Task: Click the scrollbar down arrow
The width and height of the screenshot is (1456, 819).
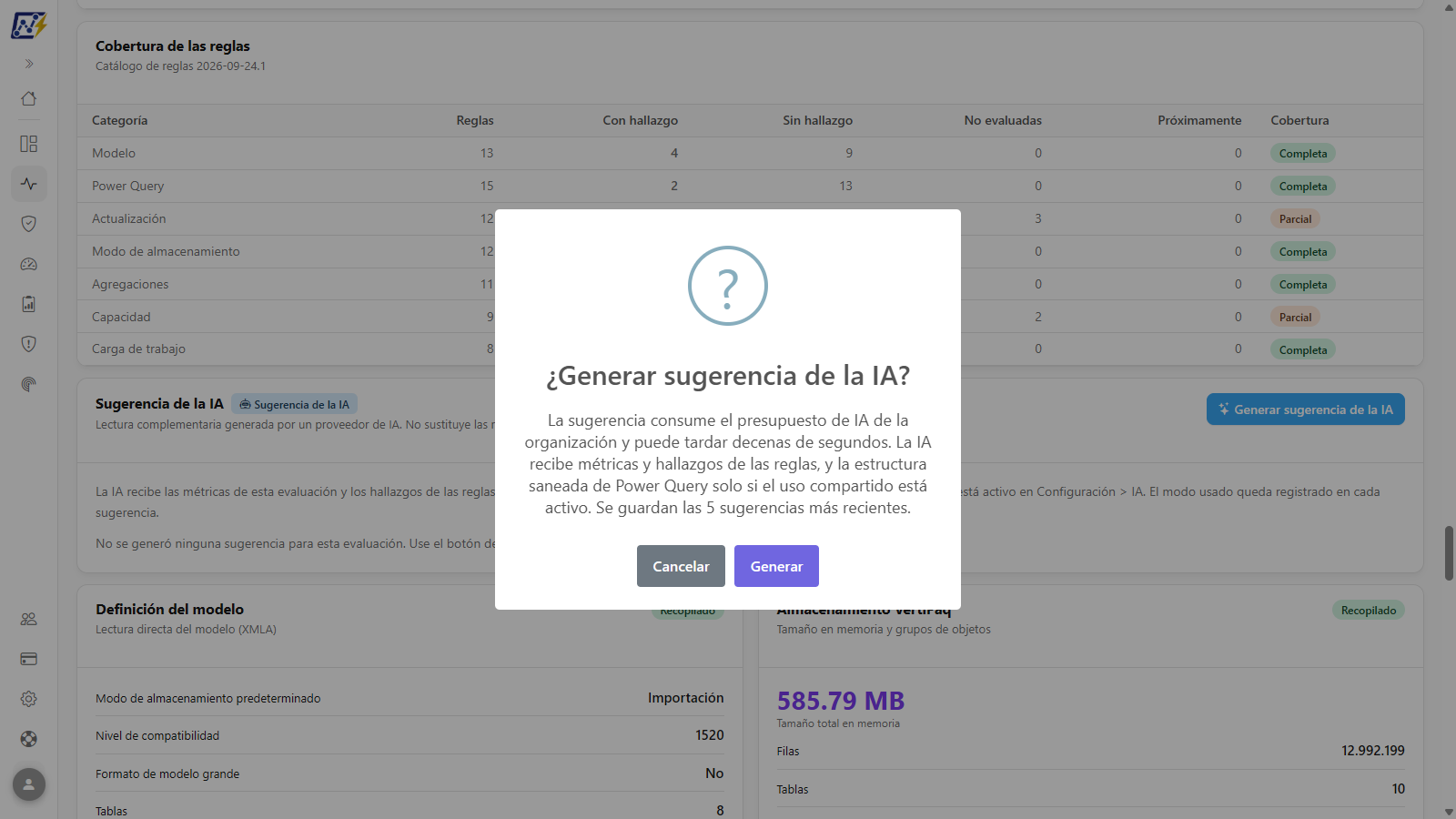Action: 1449,812
